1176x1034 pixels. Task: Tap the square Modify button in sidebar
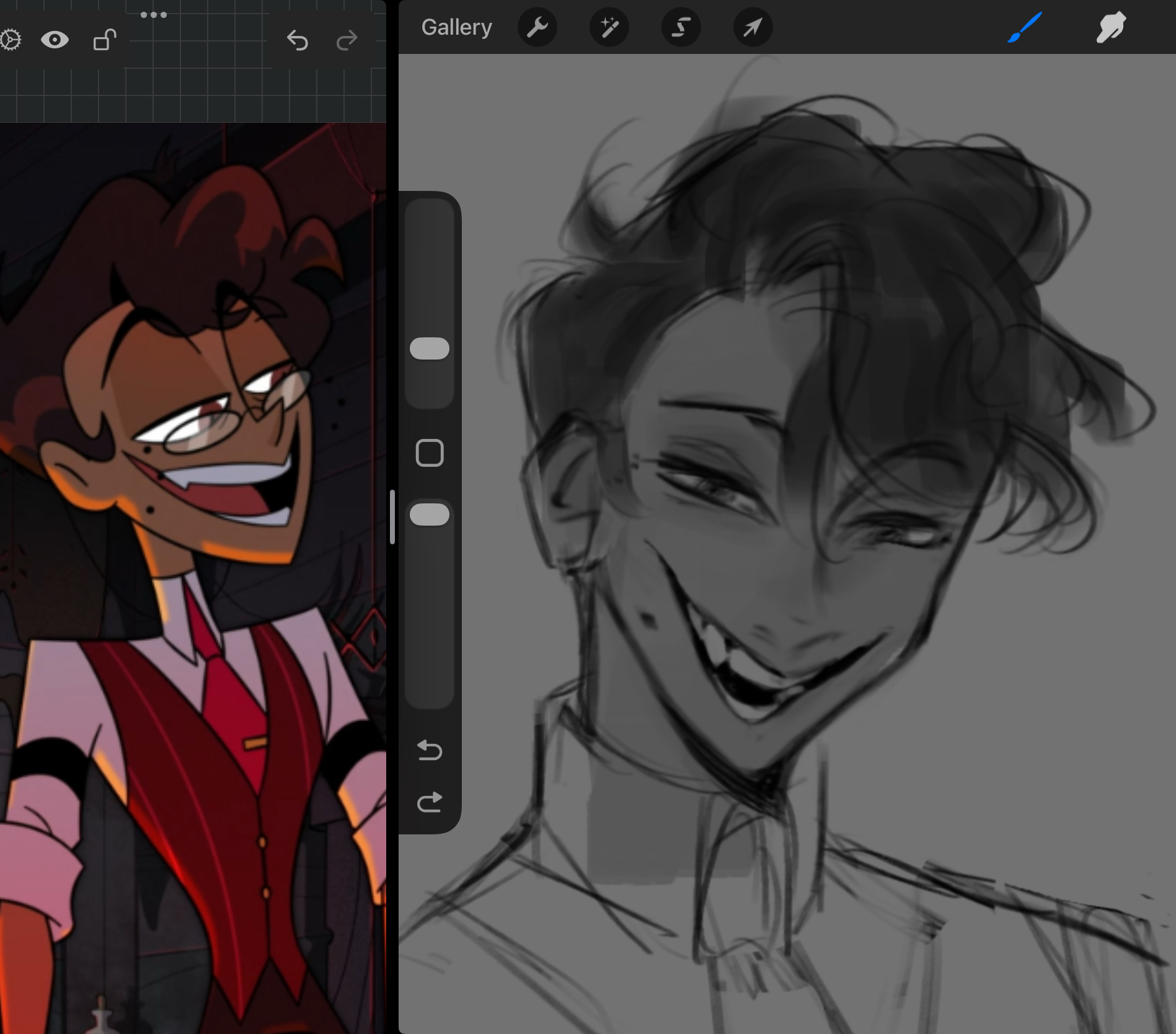click(x=430, y=453)
